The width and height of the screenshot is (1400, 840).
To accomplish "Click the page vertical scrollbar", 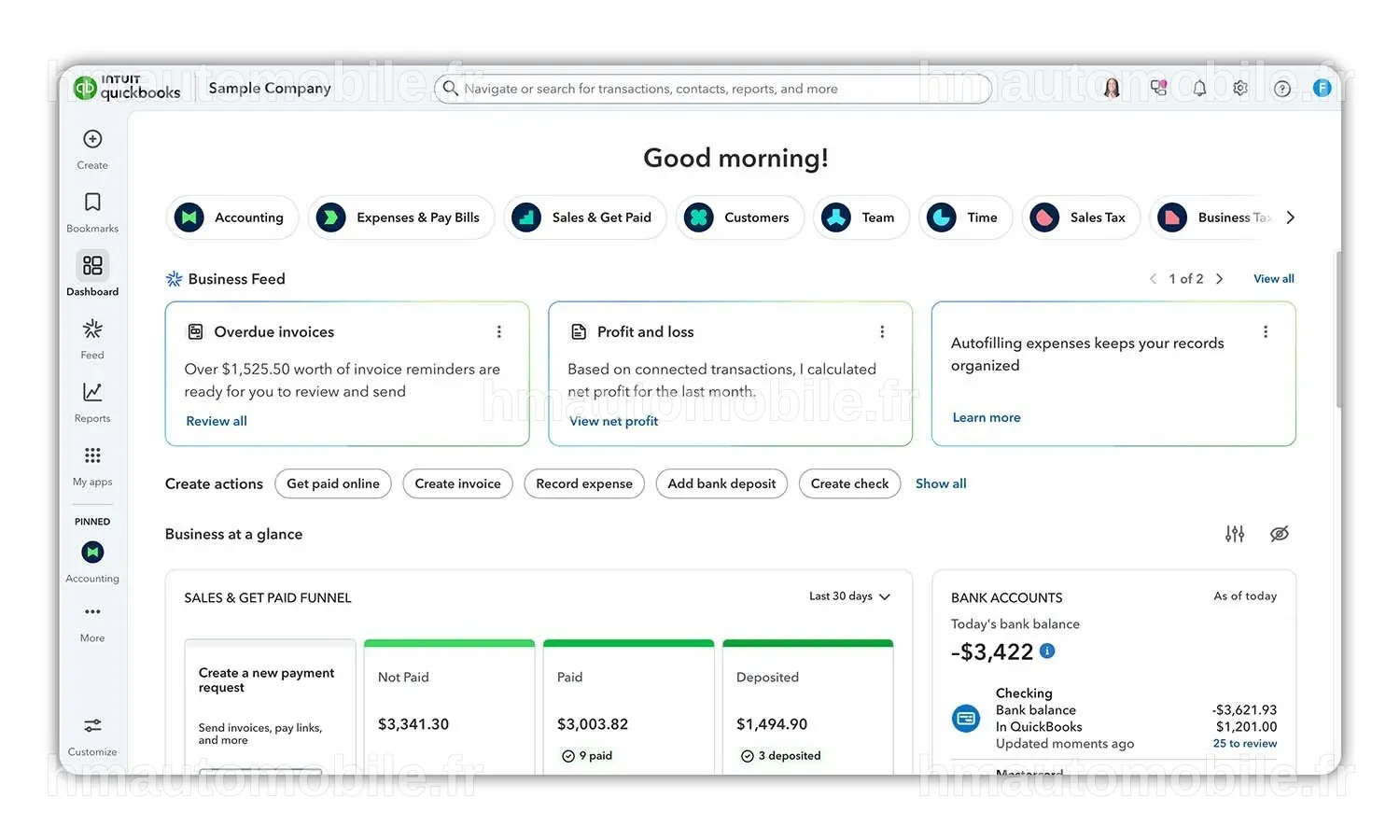I will click(1338, 329).
